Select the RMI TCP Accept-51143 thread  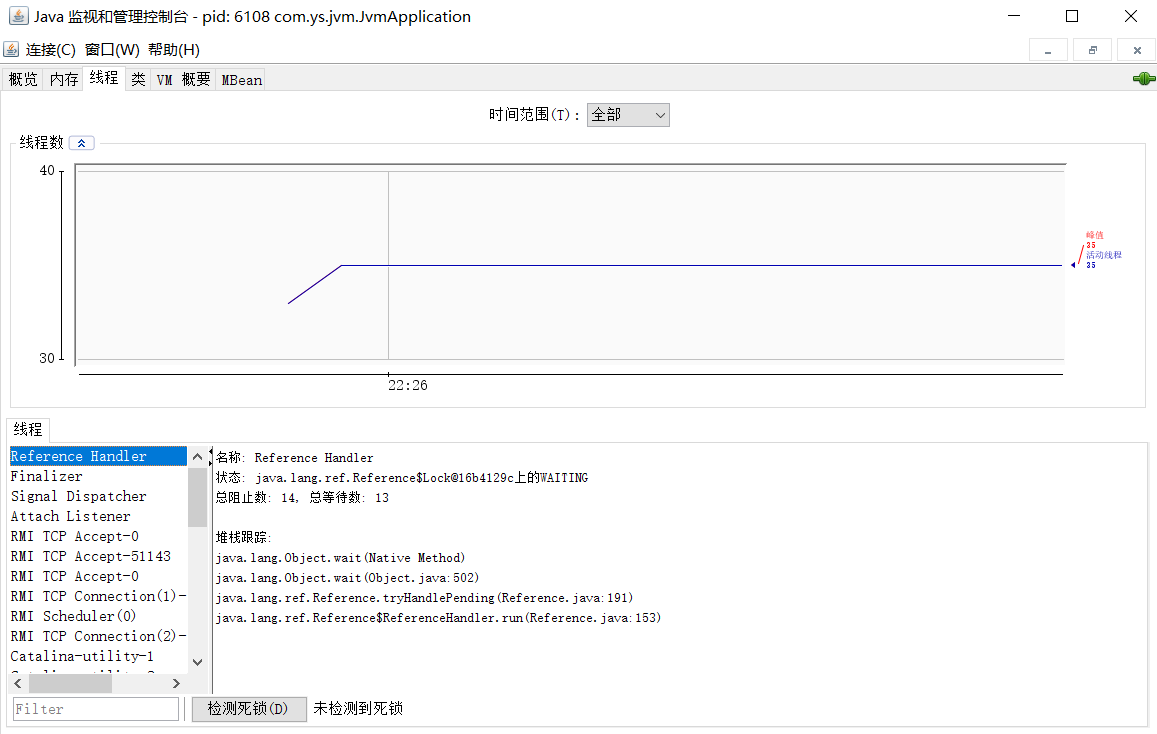(98, 556)
